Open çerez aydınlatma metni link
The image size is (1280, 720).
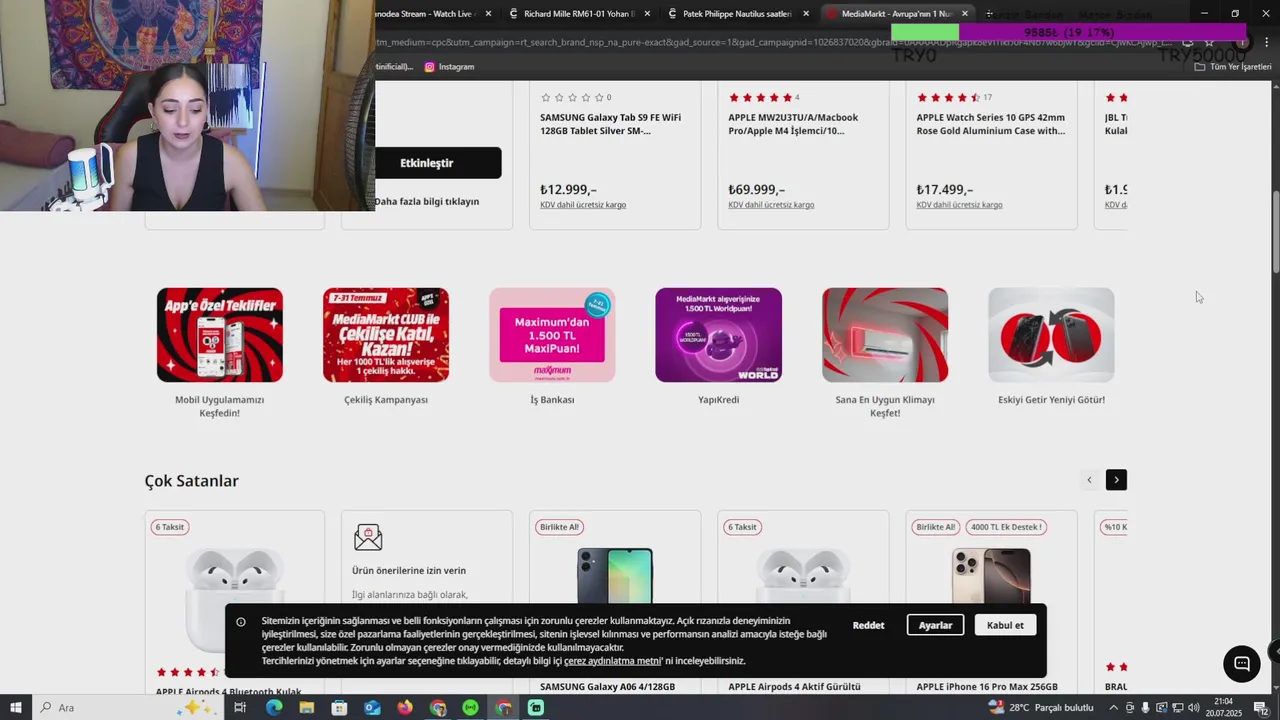[x=612, y=661]
